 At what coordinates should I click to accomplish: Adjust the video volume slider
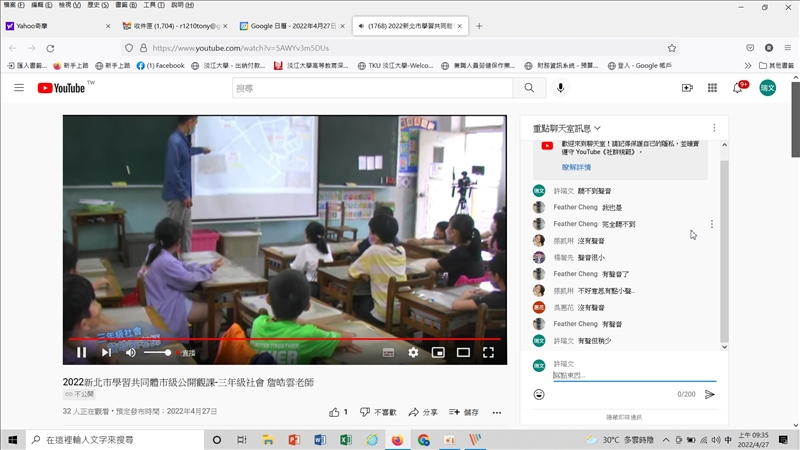coord(157,352)
